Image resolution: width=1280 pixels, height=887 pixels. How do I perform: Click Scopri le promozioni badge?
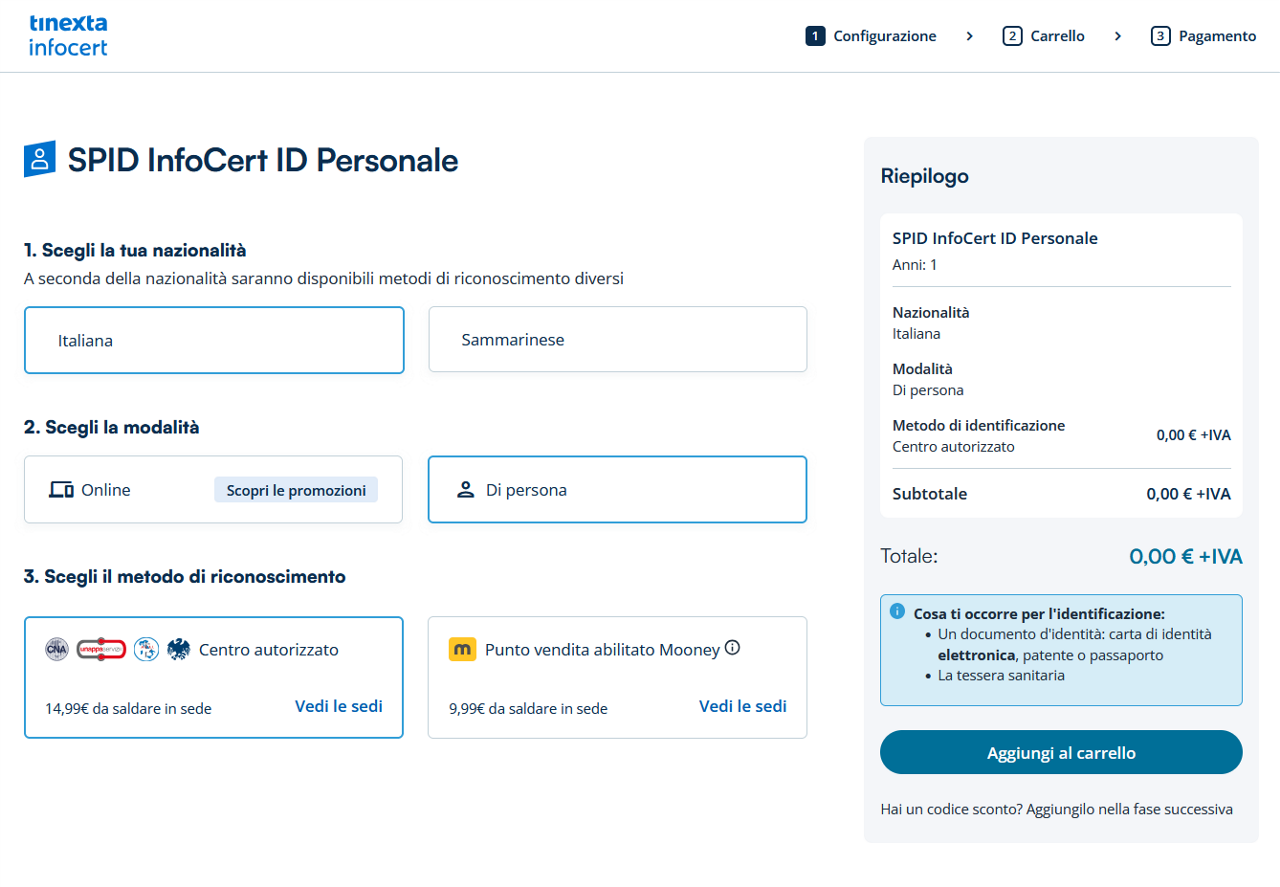[296, 490]
